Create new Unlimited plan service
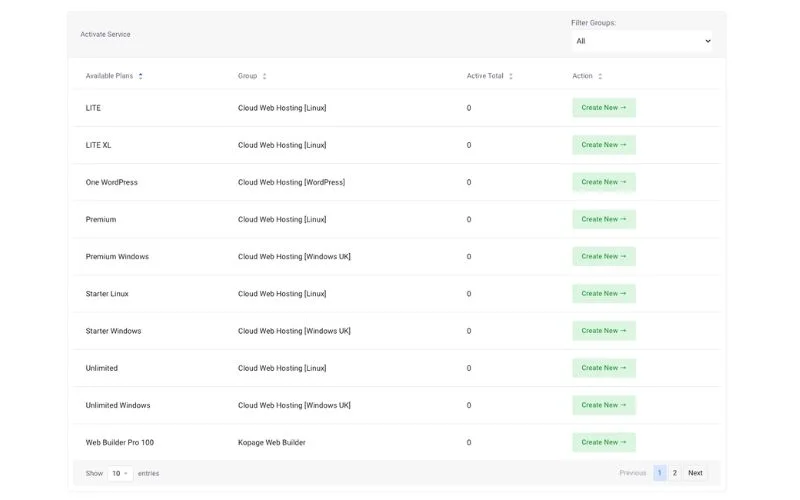 coord(604,368)
